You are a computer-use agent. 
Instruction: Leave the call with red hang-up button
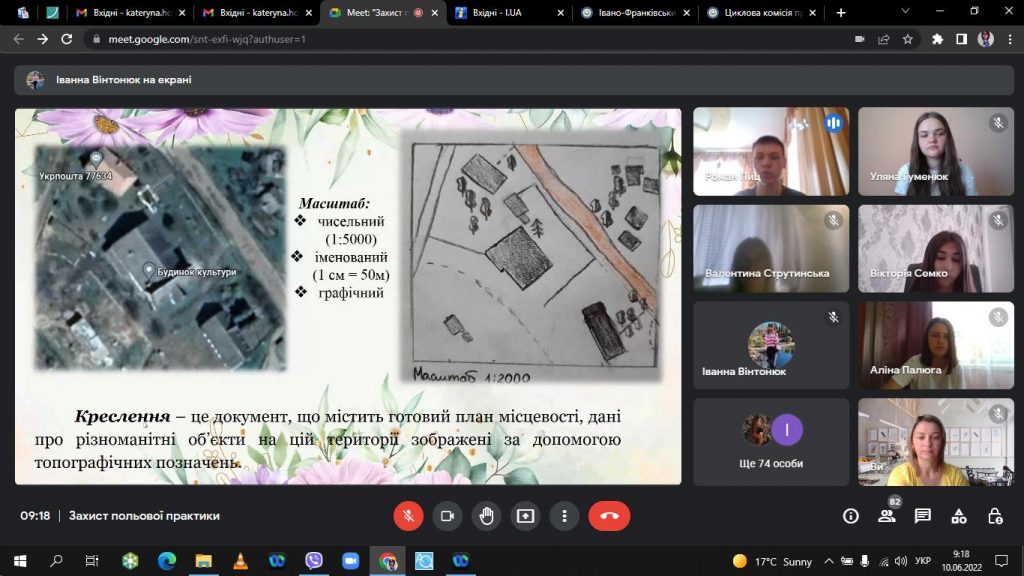tap(609, 516)
